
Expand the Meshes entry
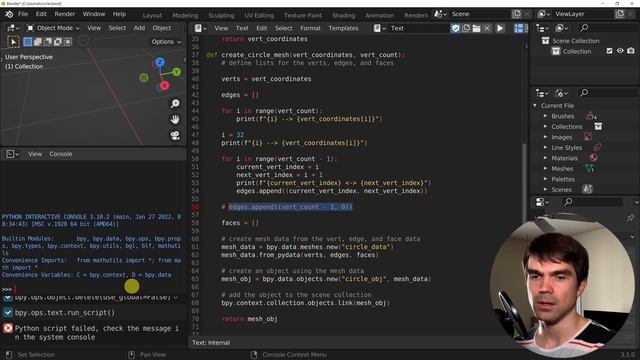pyautogui.click(x=545, y=168)
